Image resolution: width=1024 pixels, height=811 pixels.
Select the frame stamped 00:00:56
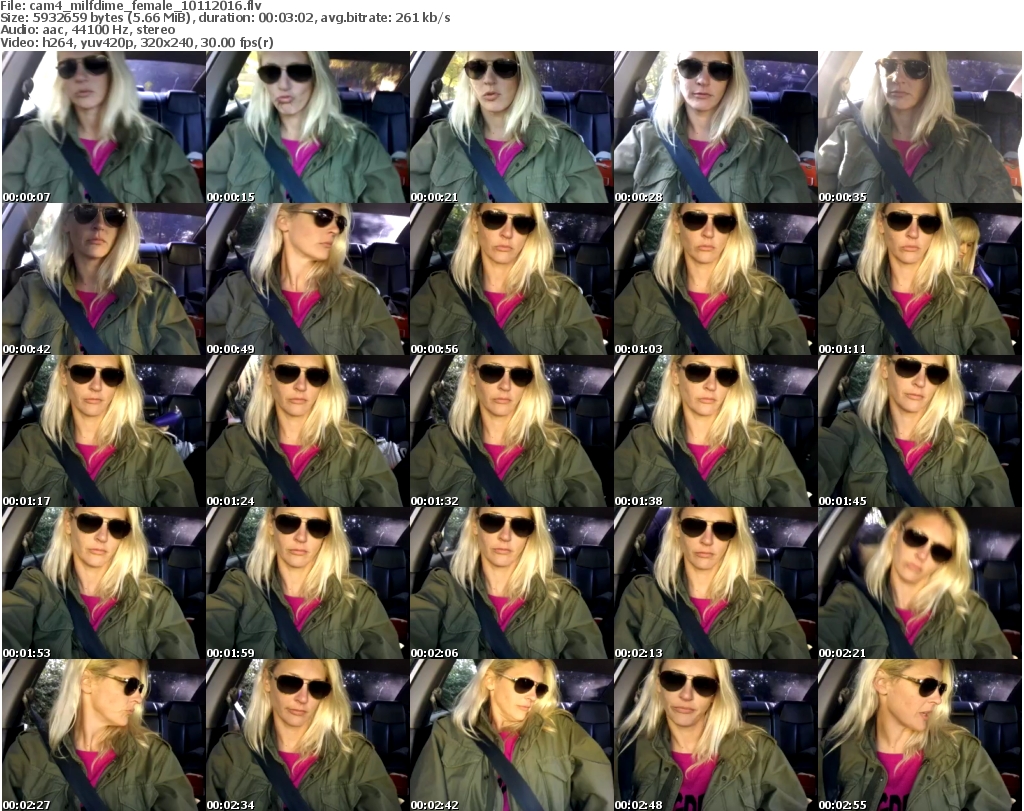click(x=511, y=279)
